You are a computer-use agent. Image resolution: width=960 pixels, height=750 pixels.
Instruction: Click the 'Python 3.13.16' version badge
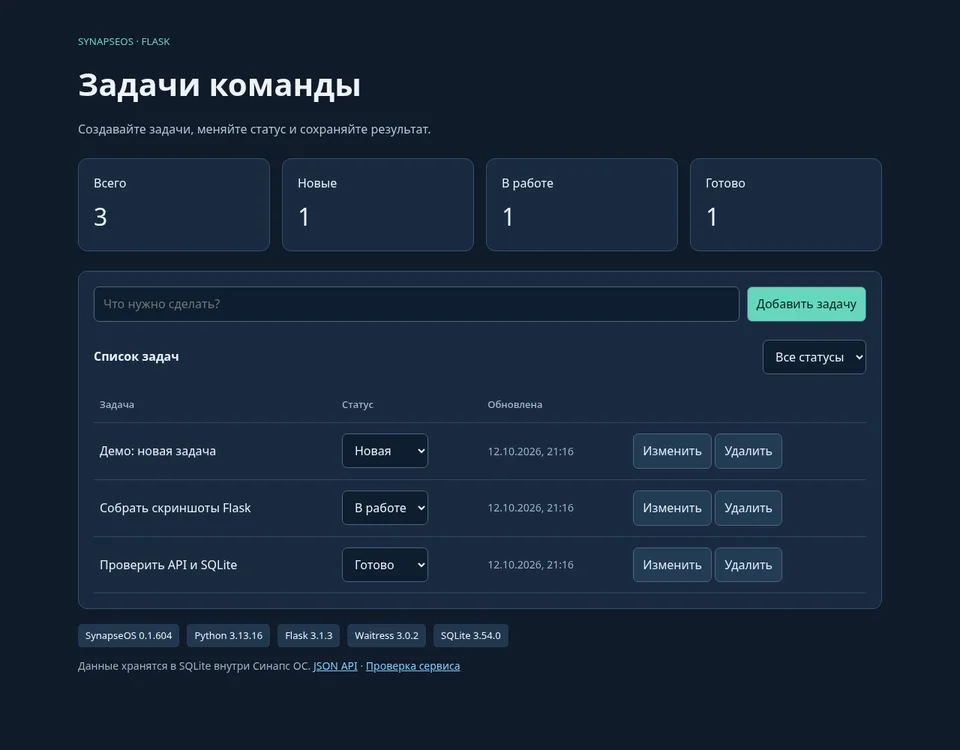pyautogui.click(x=228, y=636)
